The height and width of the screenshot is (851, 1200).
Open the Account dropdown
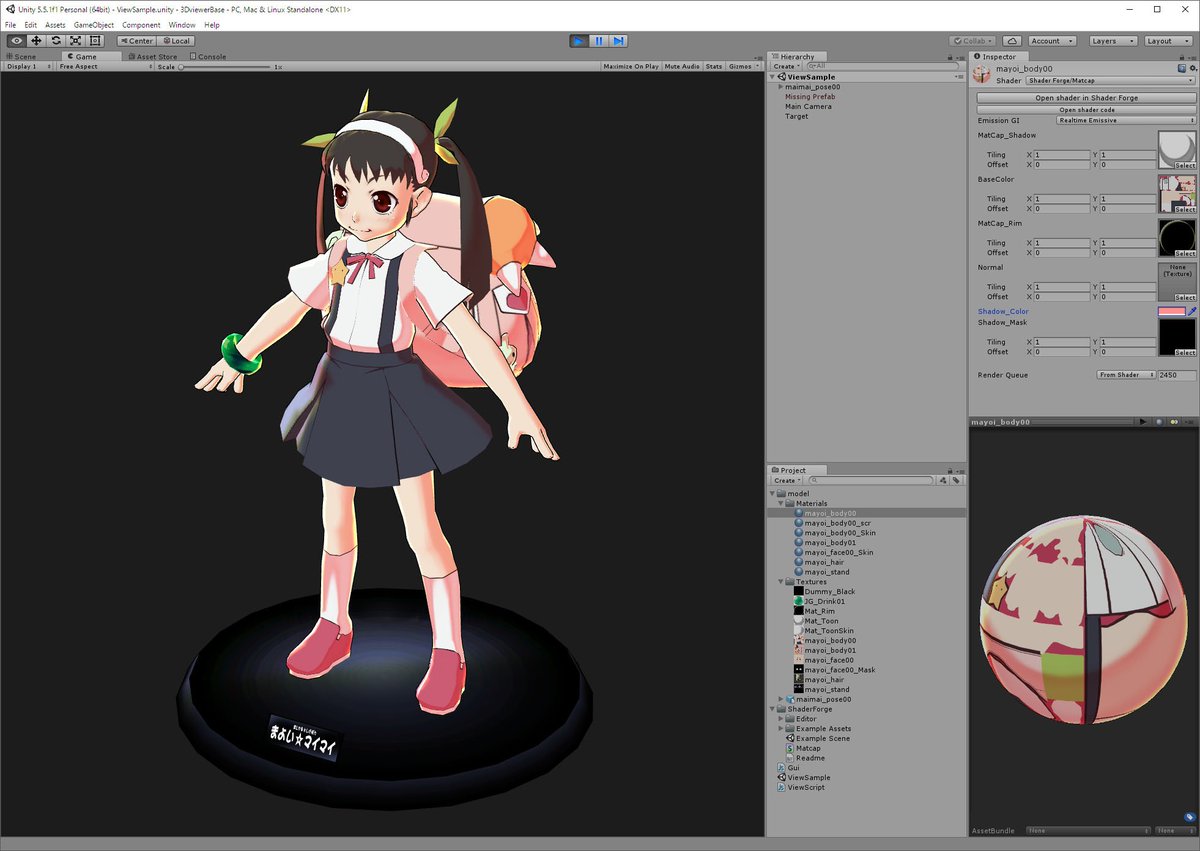point(1052,41)
